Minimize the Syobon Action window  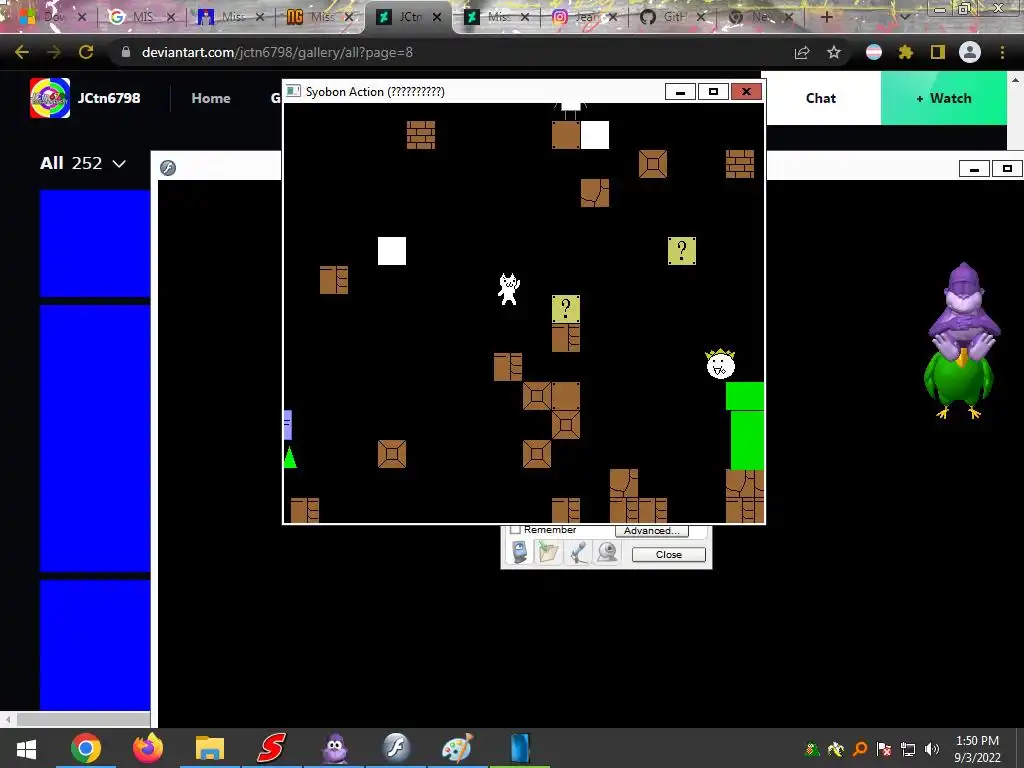[680, 92]
